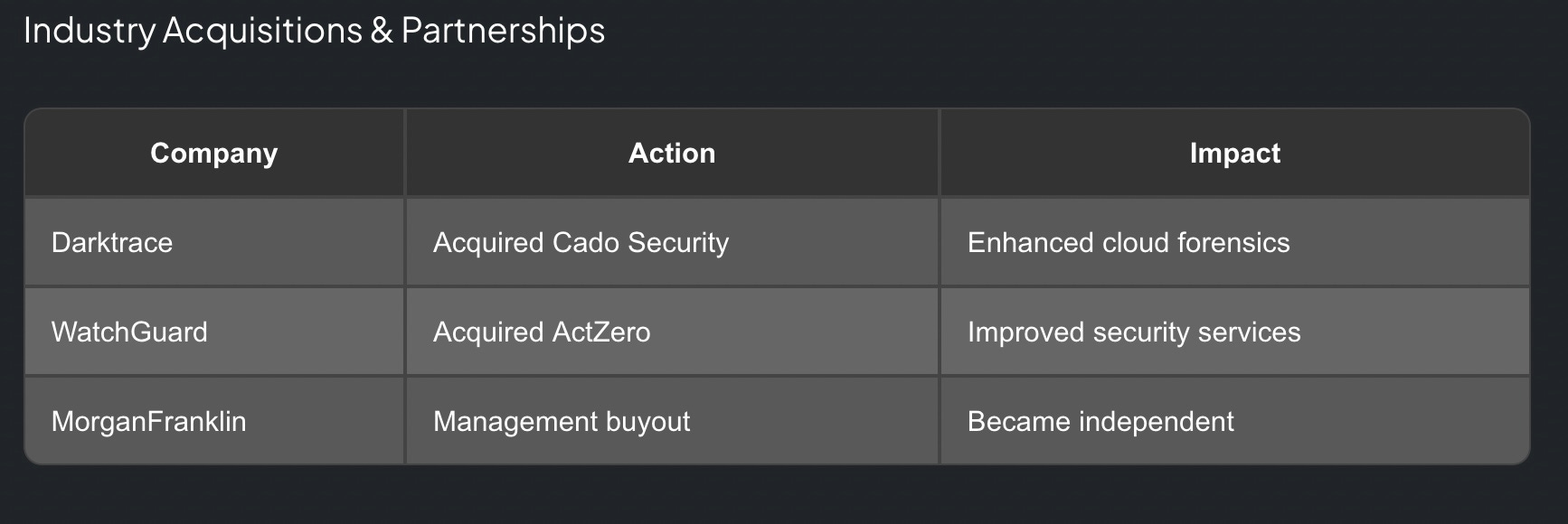Image resolution: width=1568 pixels, height=524 pixels.
Task: Select the Company column header
Action: tap(214, 153)
